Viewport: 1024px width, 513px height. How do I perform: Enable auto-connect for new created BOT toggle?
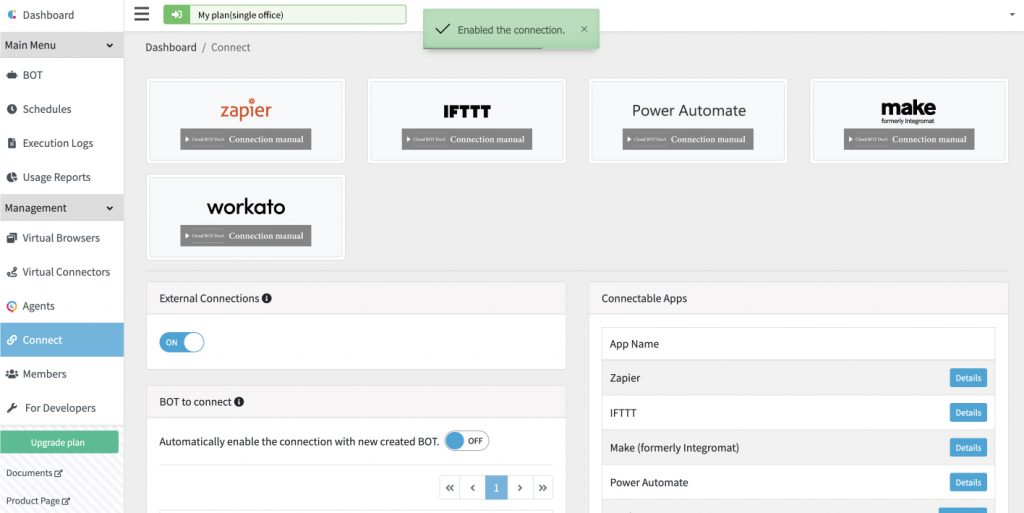coord(466,441)
